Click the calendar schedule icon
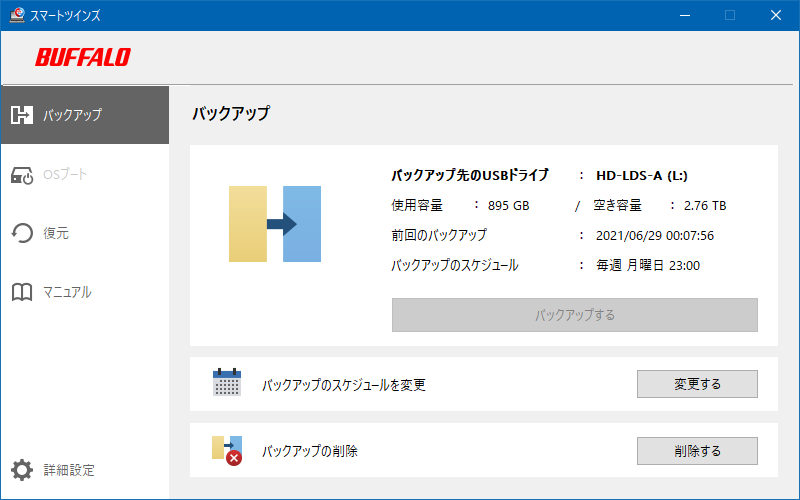Image resolution: width=800 pixels, height=500 pixels. coord(227,382)
